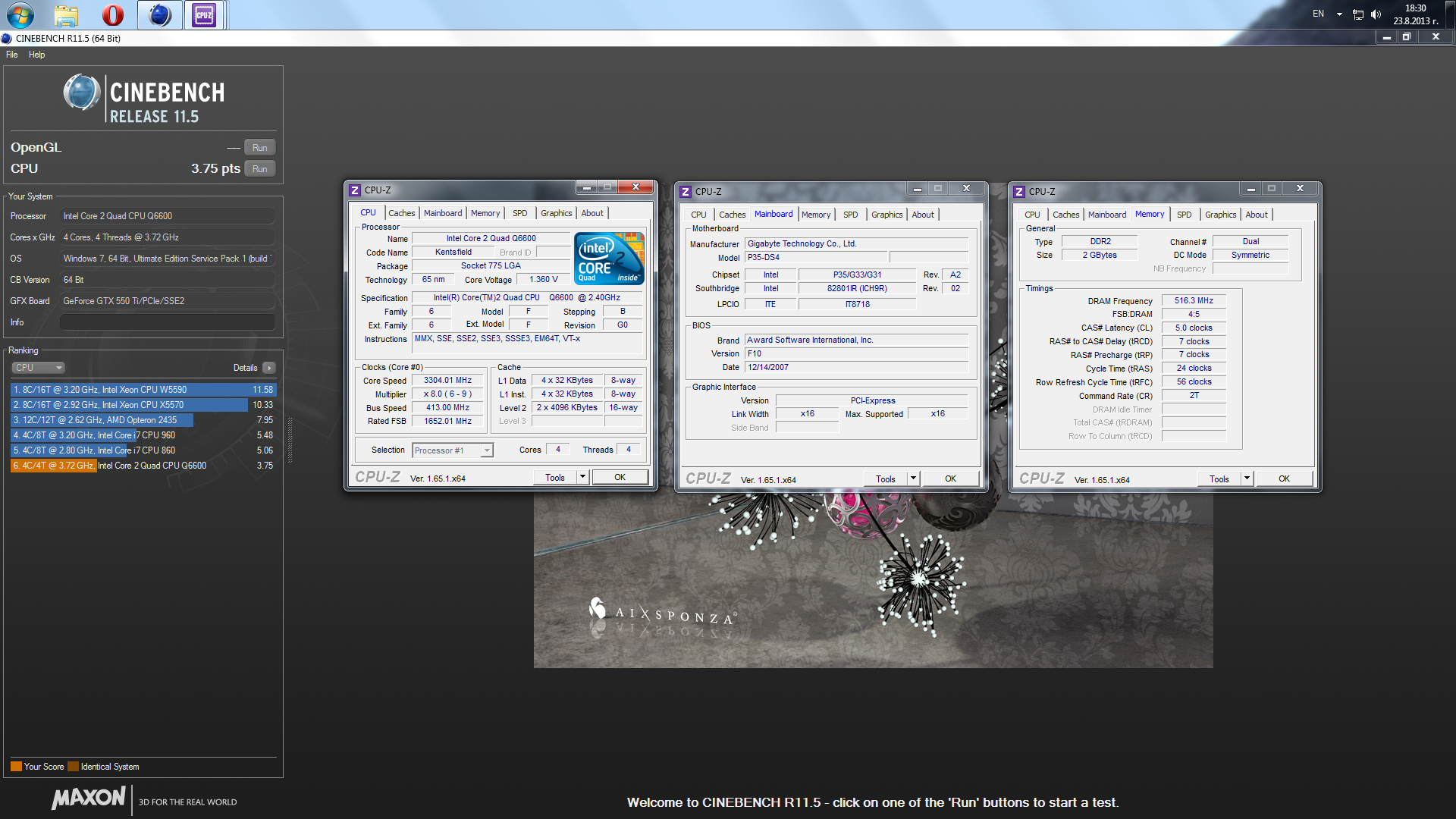Image resolution: width=1456 pixels, height=819 pixels.
Task: Click OK in Memory CPU-Z window
Action: [1285, 479]
